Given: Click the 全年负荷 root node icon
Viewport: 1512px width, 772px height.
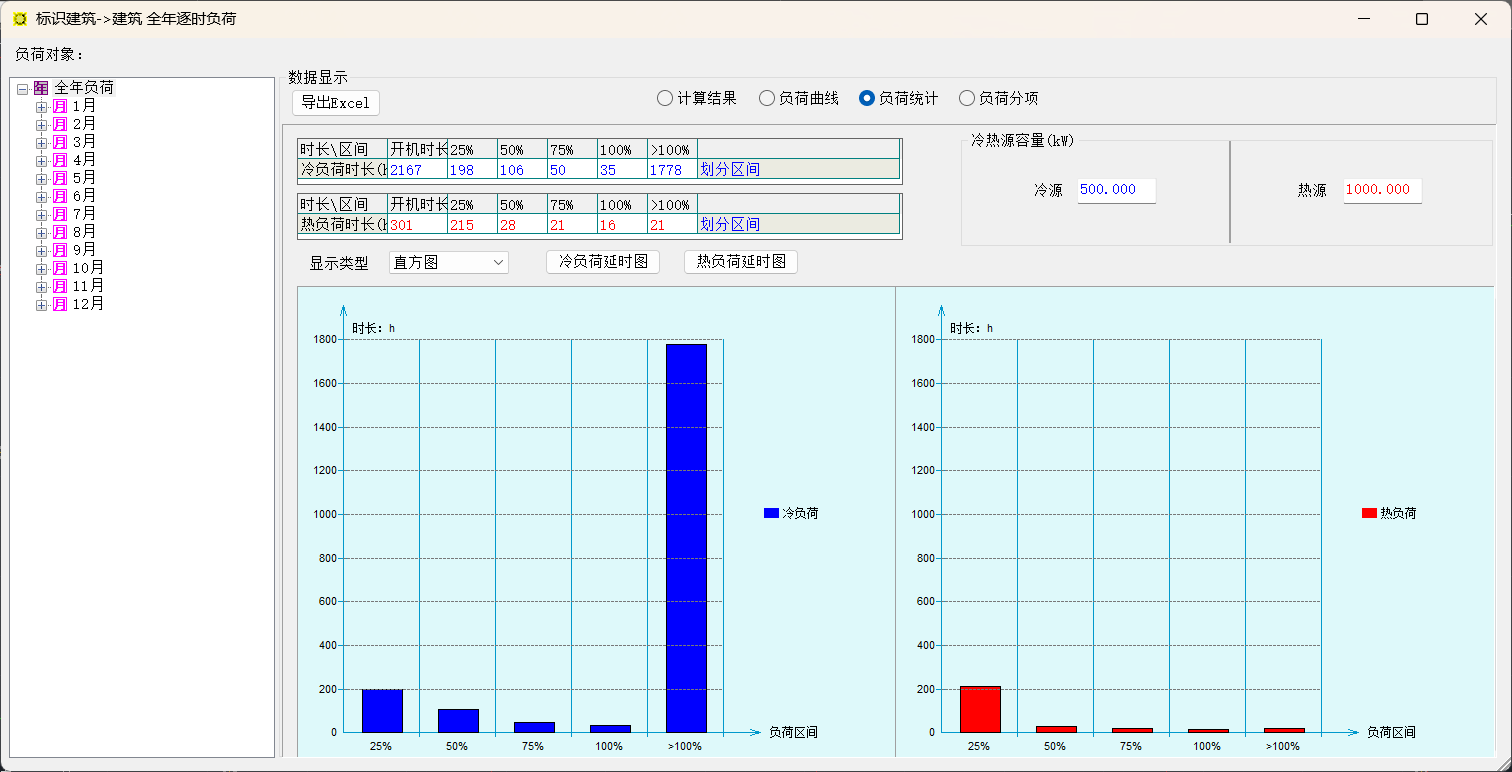Looking at the screenshot, I should 41,88.
